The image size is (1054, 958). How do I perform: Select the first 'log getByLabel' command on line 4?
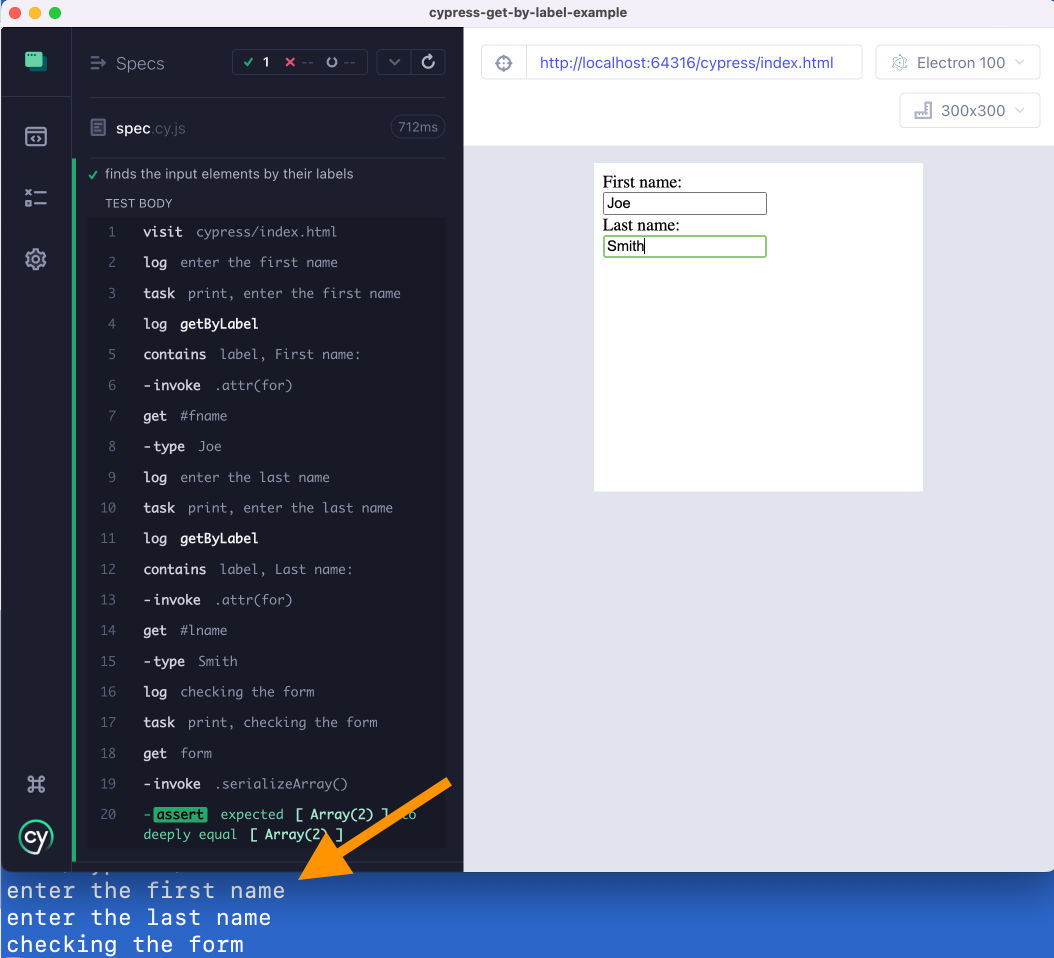point(266,324)
